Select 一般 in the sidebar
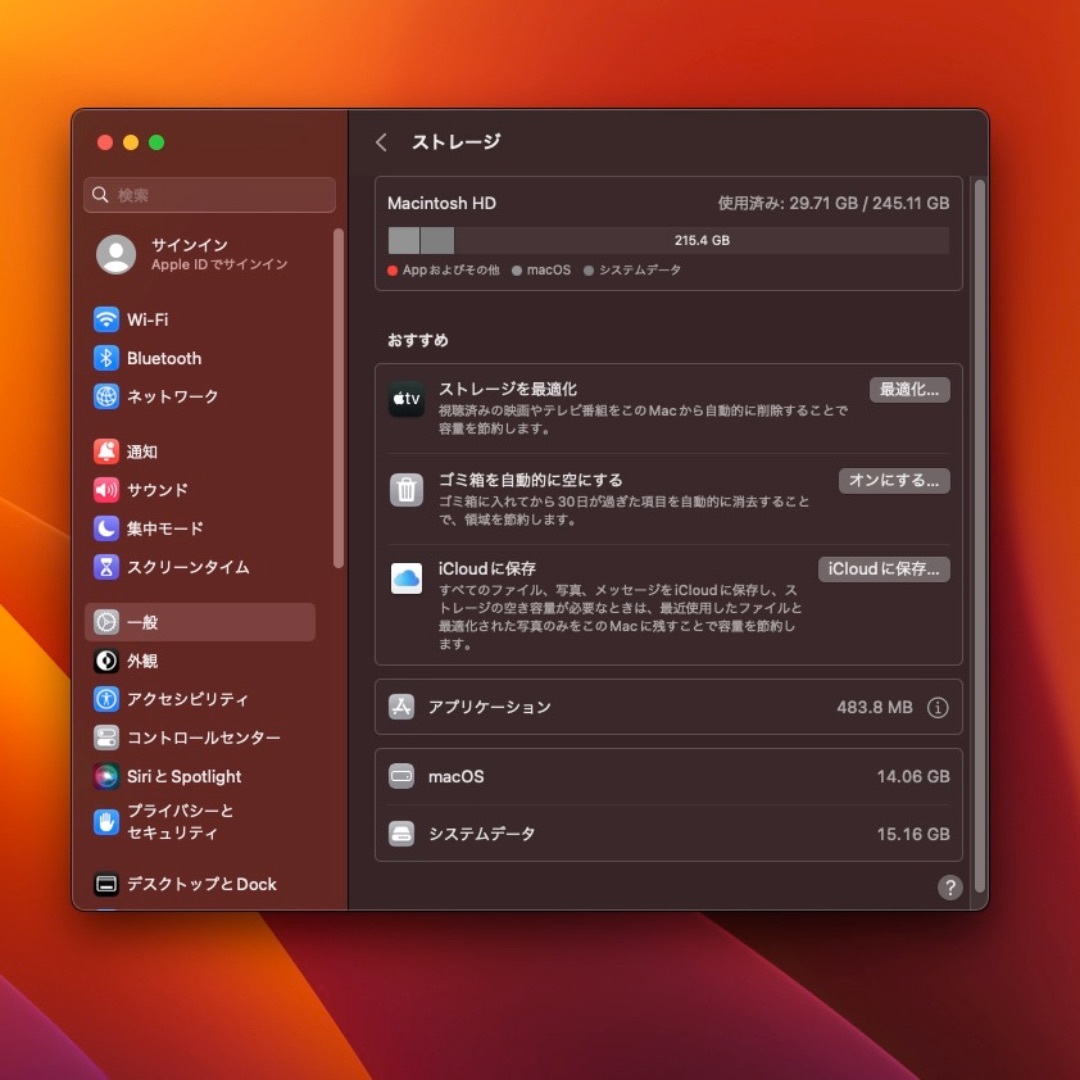 pyautogui.click(x=200, y=623)
